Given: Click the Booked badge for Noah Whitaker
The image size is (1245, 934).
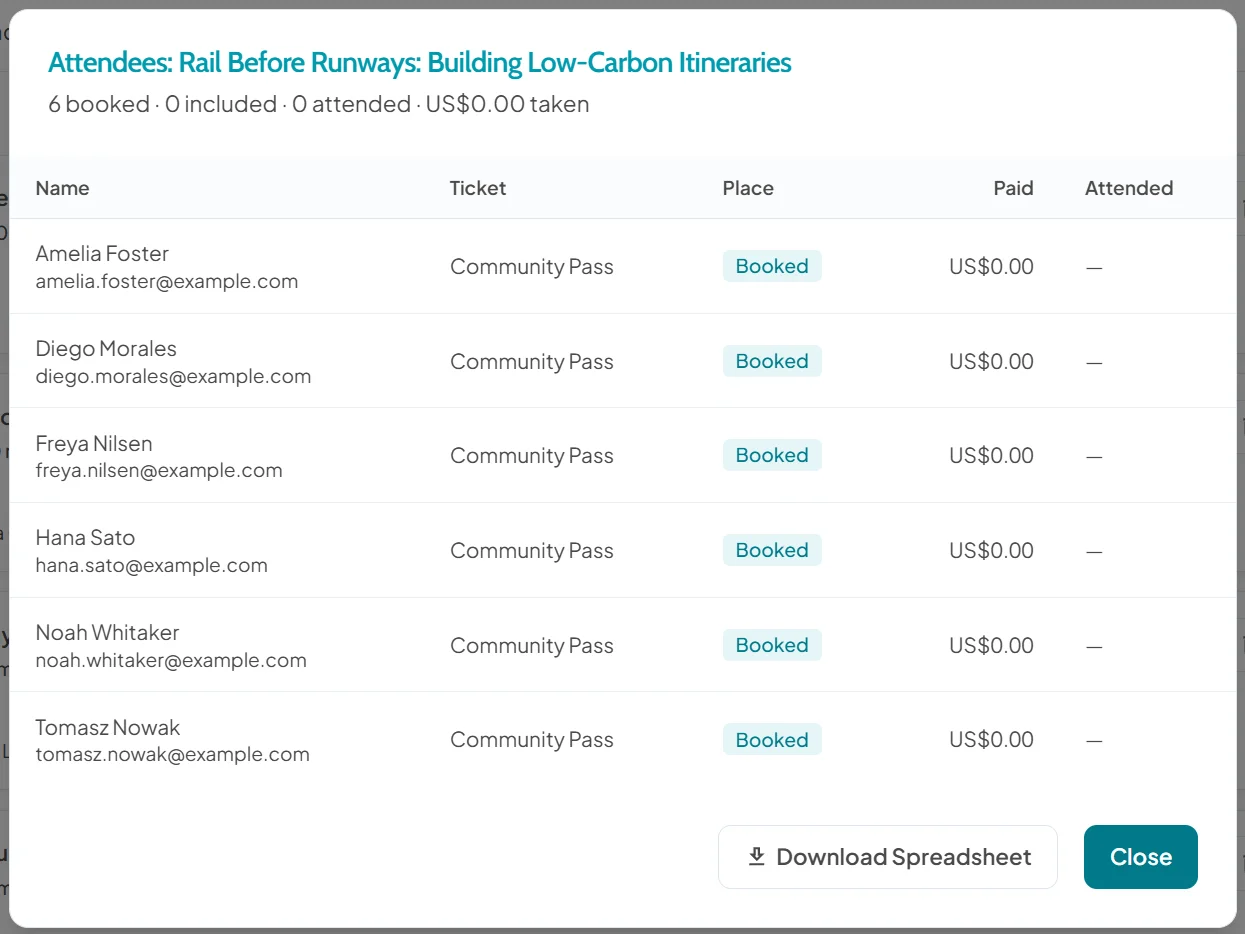Looking at the screenshot, I should tap(772, 645).
